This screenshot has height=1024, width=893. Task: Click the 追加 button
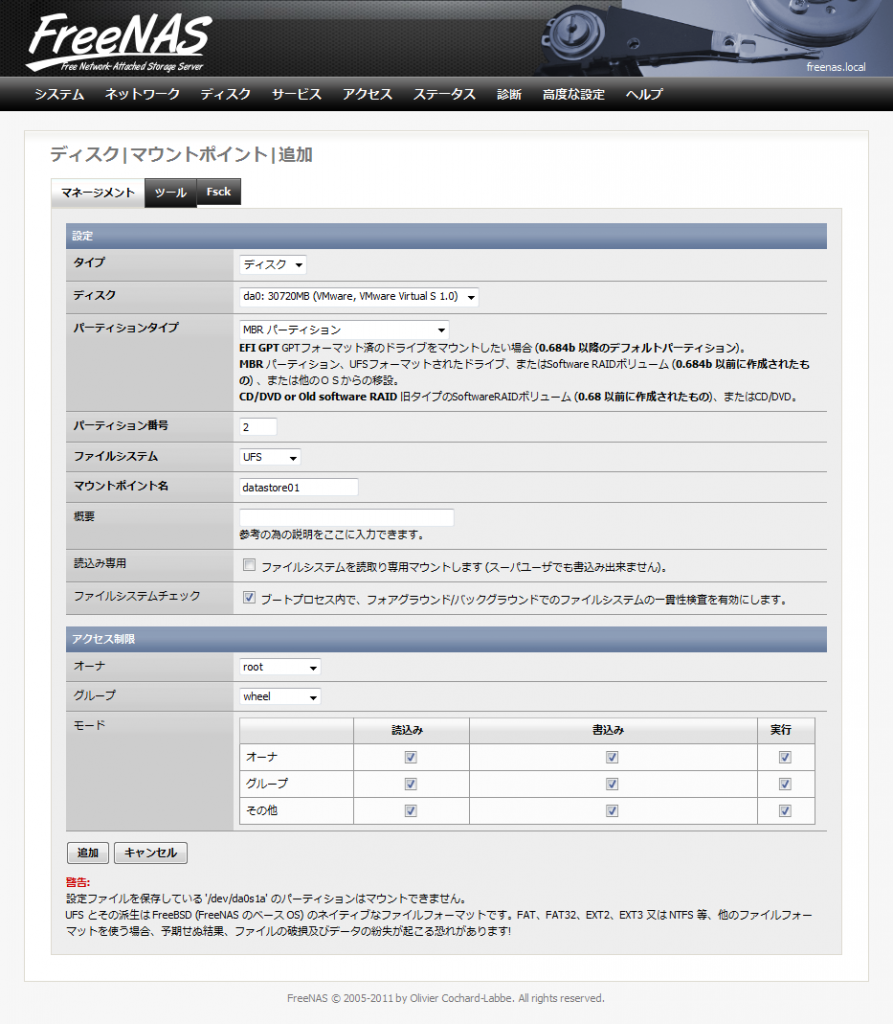(86, 852)
